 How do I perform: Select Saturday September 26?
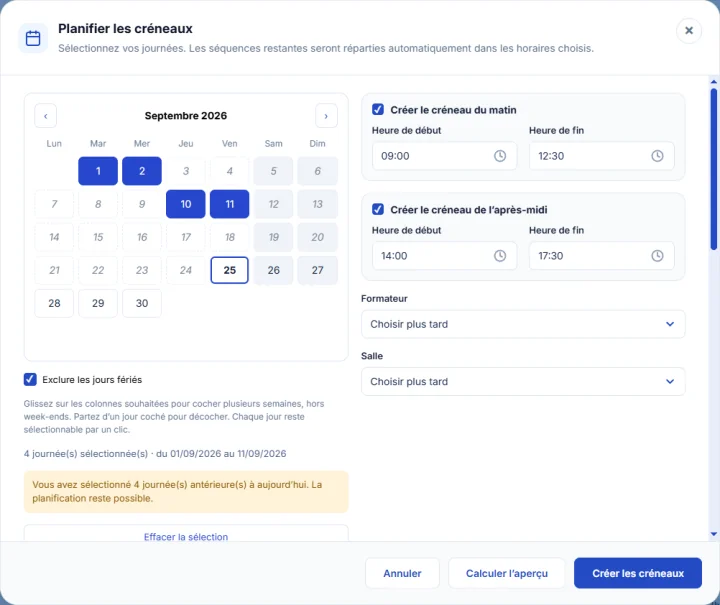pyautogui.click(x=273, y=270)
